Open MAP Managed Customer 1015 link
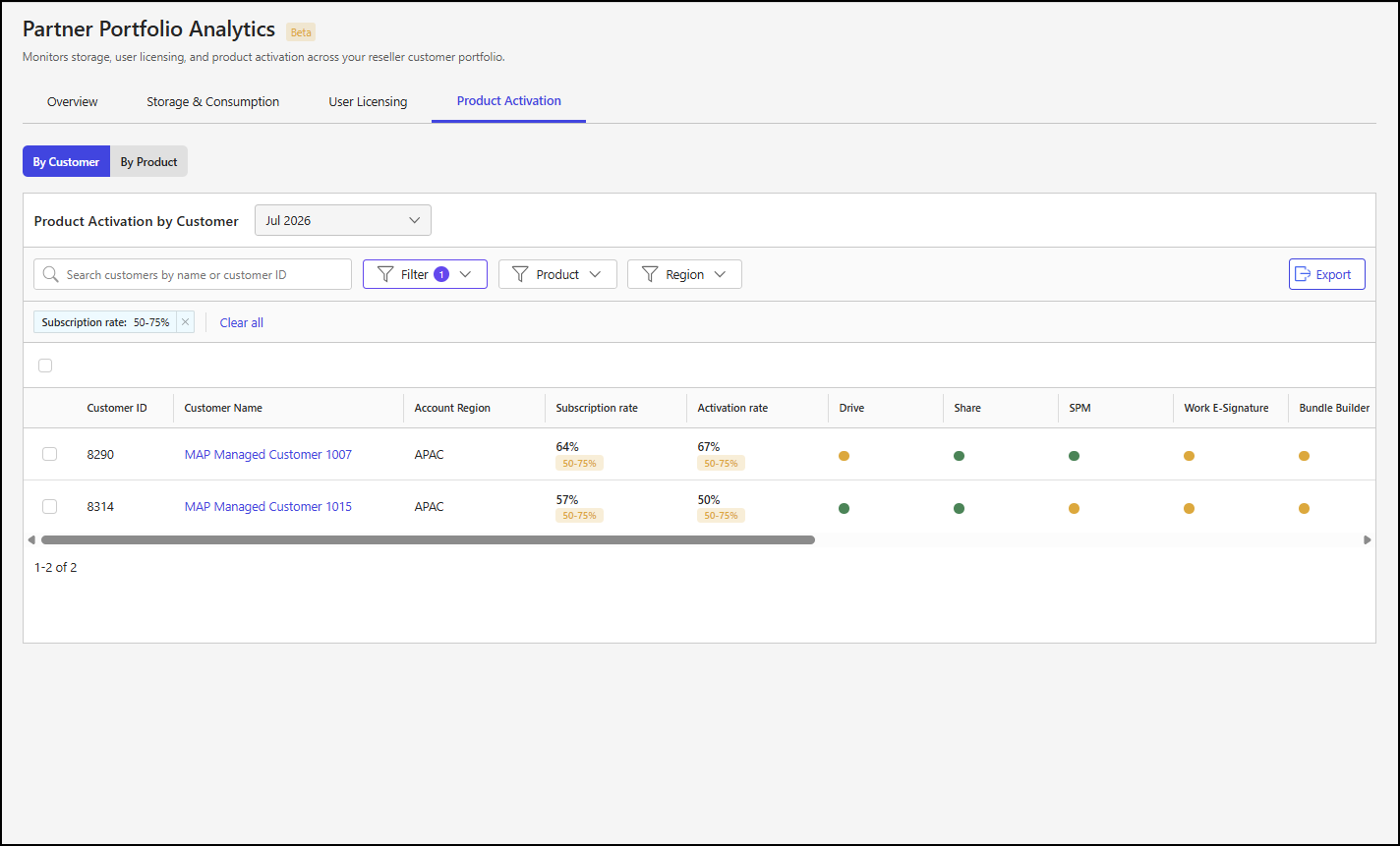Screen dimensions: 1400x846 (268, 506)
